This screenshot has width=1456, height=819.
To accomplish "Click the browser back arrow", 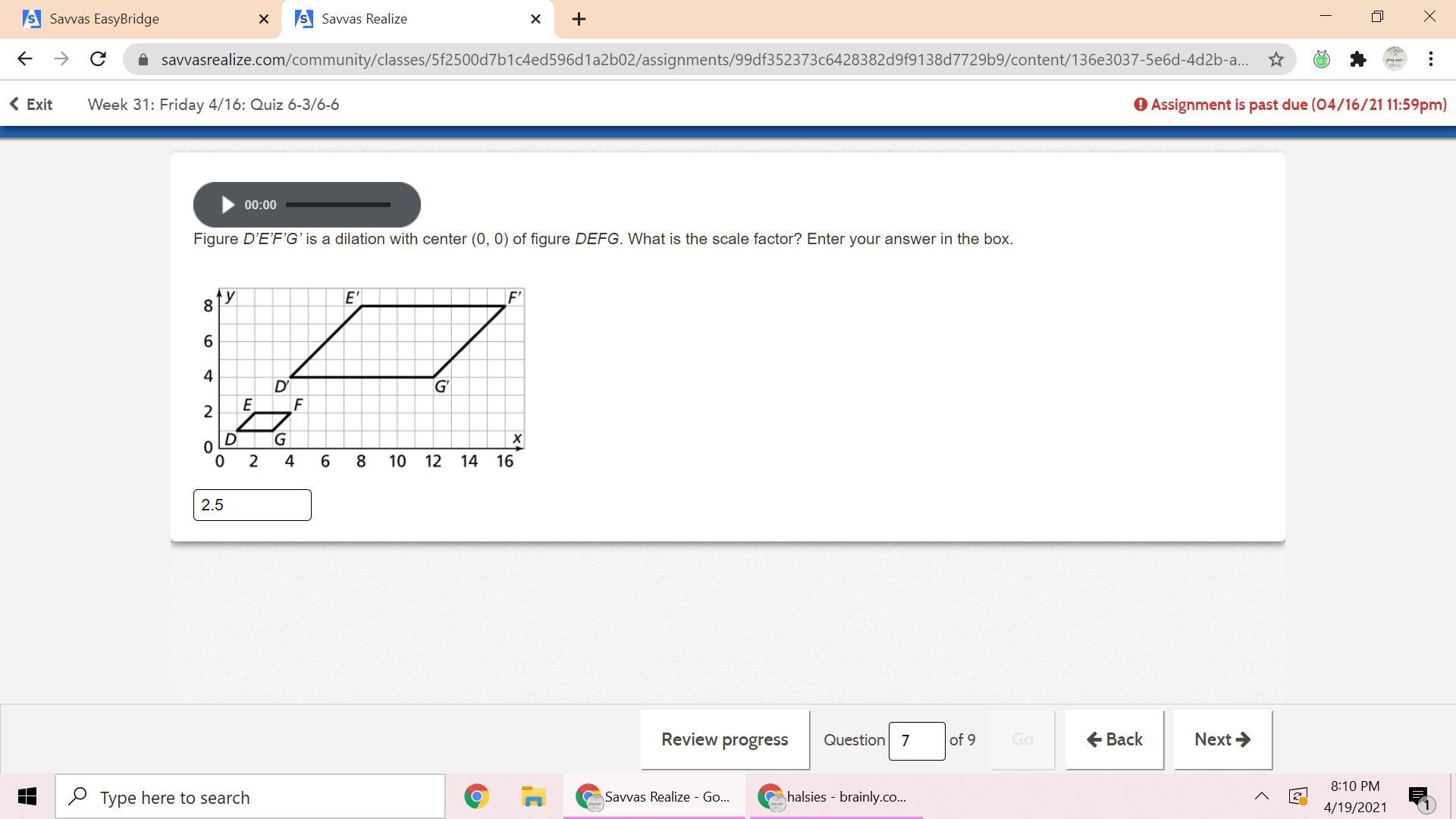I will tap(24, 59).
